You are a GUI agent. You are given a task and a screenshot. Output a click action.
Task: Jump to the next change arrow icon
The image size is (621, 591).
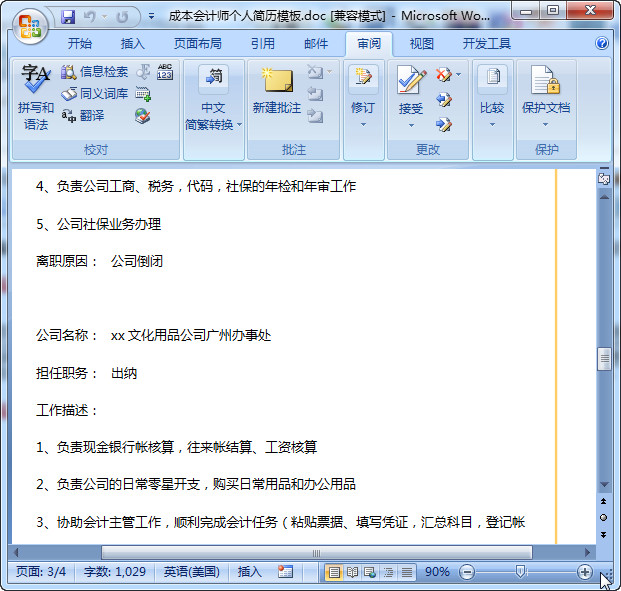tap(444, 124)
